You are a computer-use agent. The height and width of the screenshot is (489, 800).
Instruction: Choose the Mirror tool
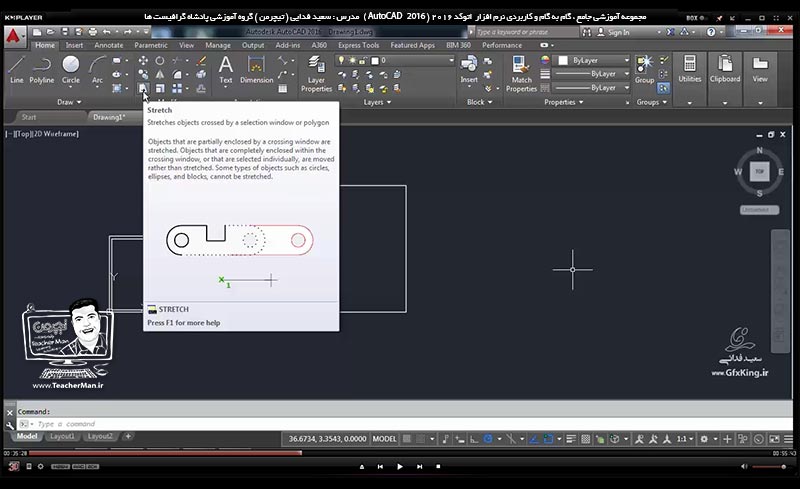160,75
